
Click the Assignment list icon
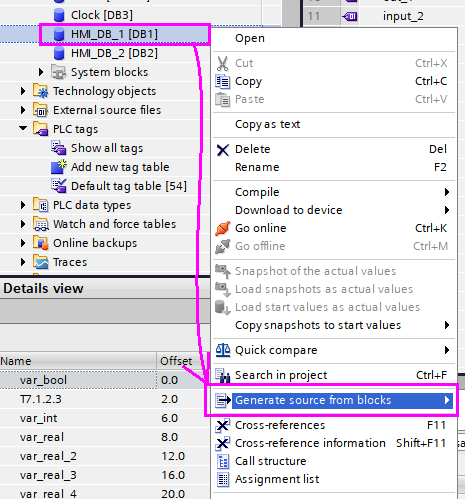click(223, 479)
